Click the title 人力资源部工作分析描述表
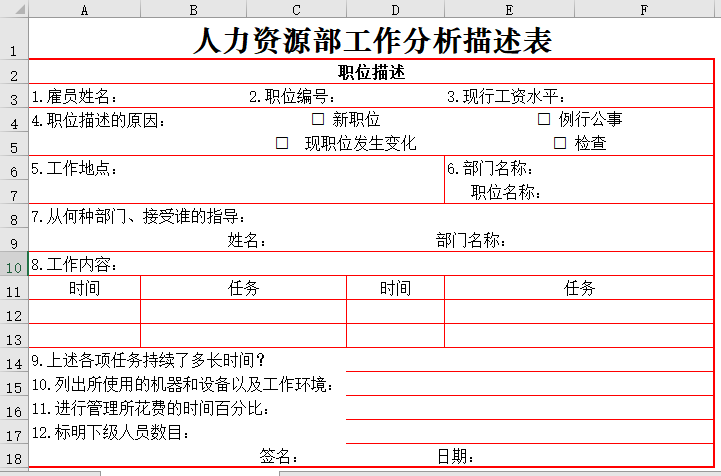This screenshot has width=721, height=476. 371,42
